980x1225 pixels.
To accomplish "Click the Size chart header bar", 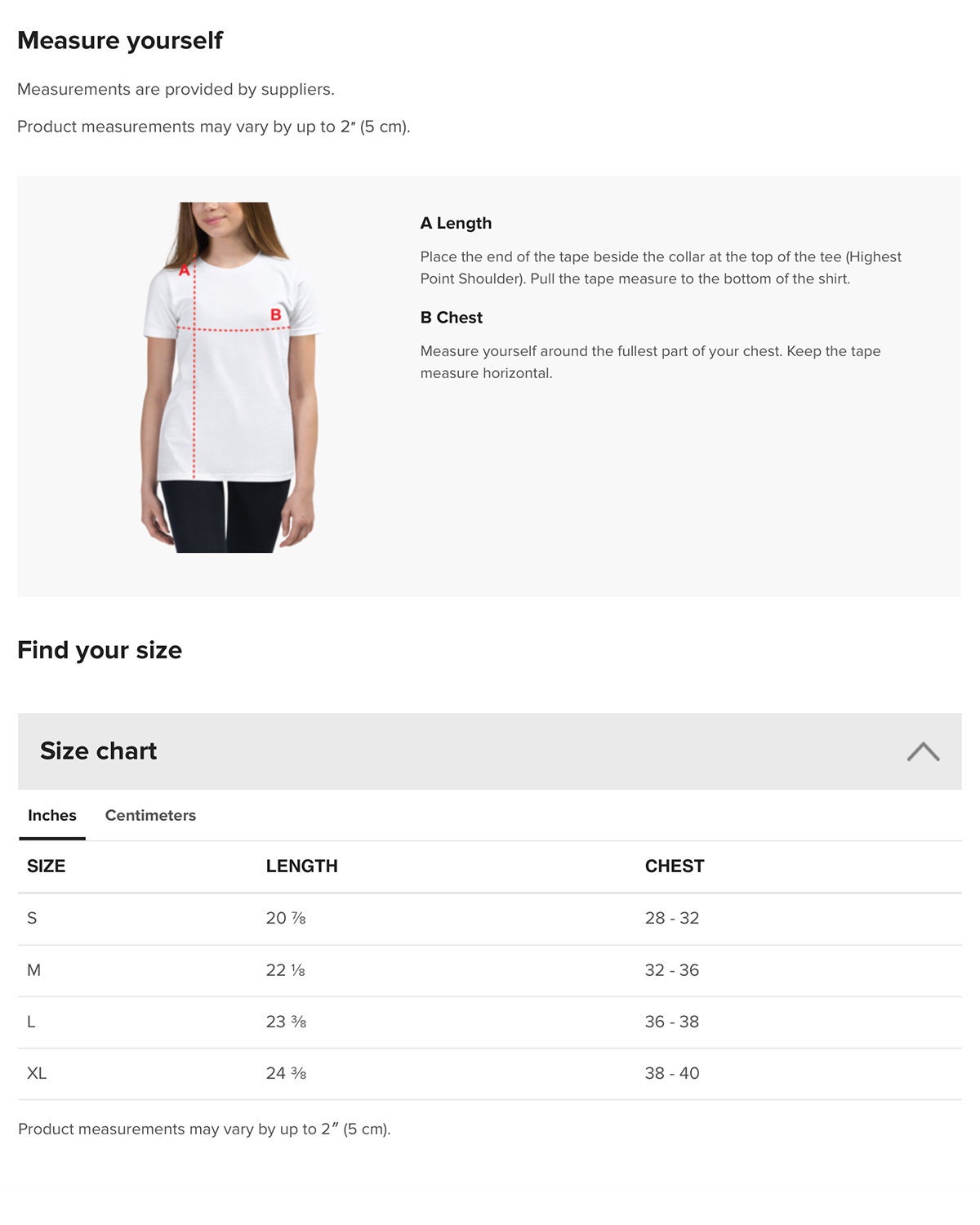I will pos(489,751).
